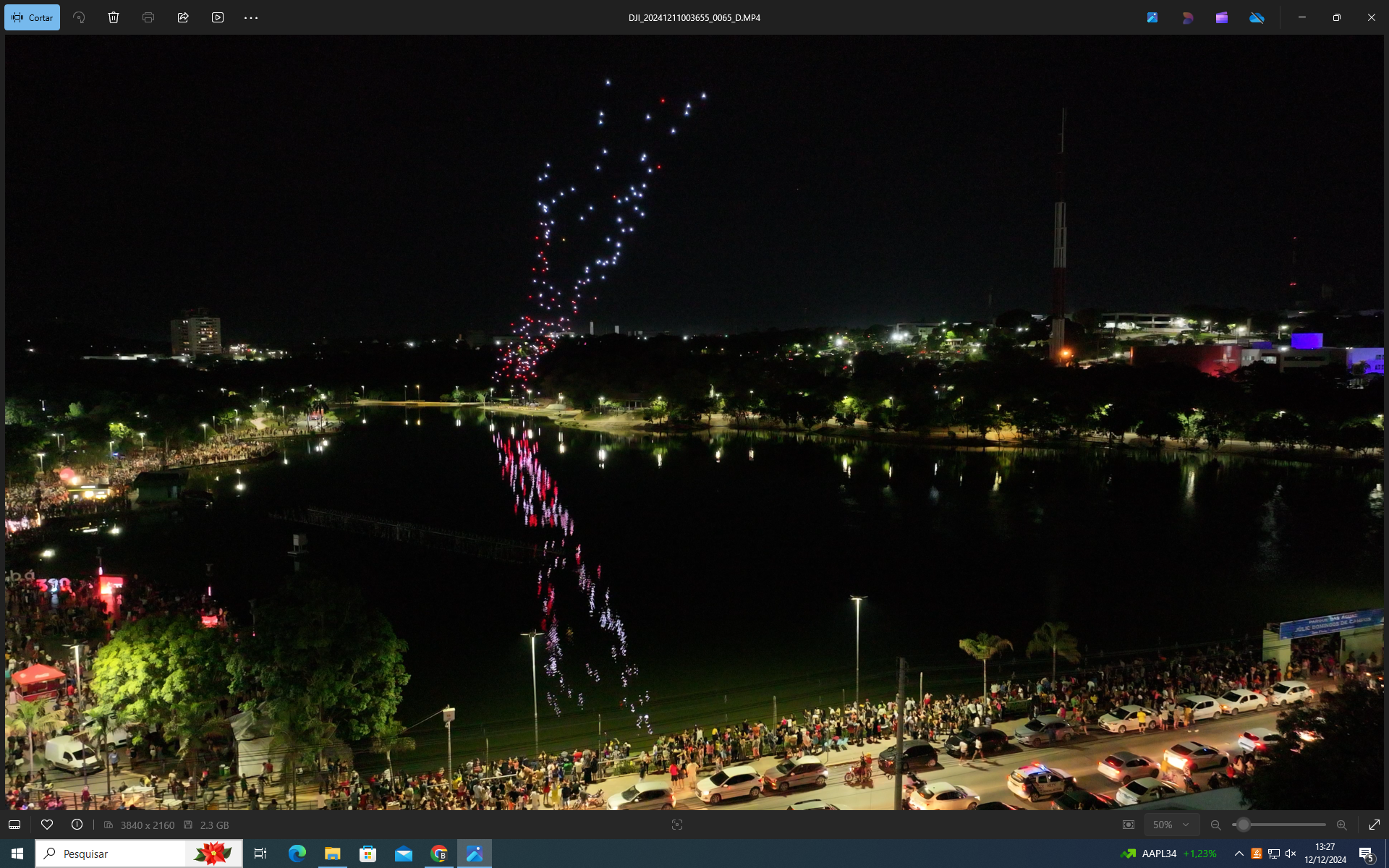Click the Cortar trim button
Image resolution: width=1389 pixels, height=868 pixels.
click(33, 17)
